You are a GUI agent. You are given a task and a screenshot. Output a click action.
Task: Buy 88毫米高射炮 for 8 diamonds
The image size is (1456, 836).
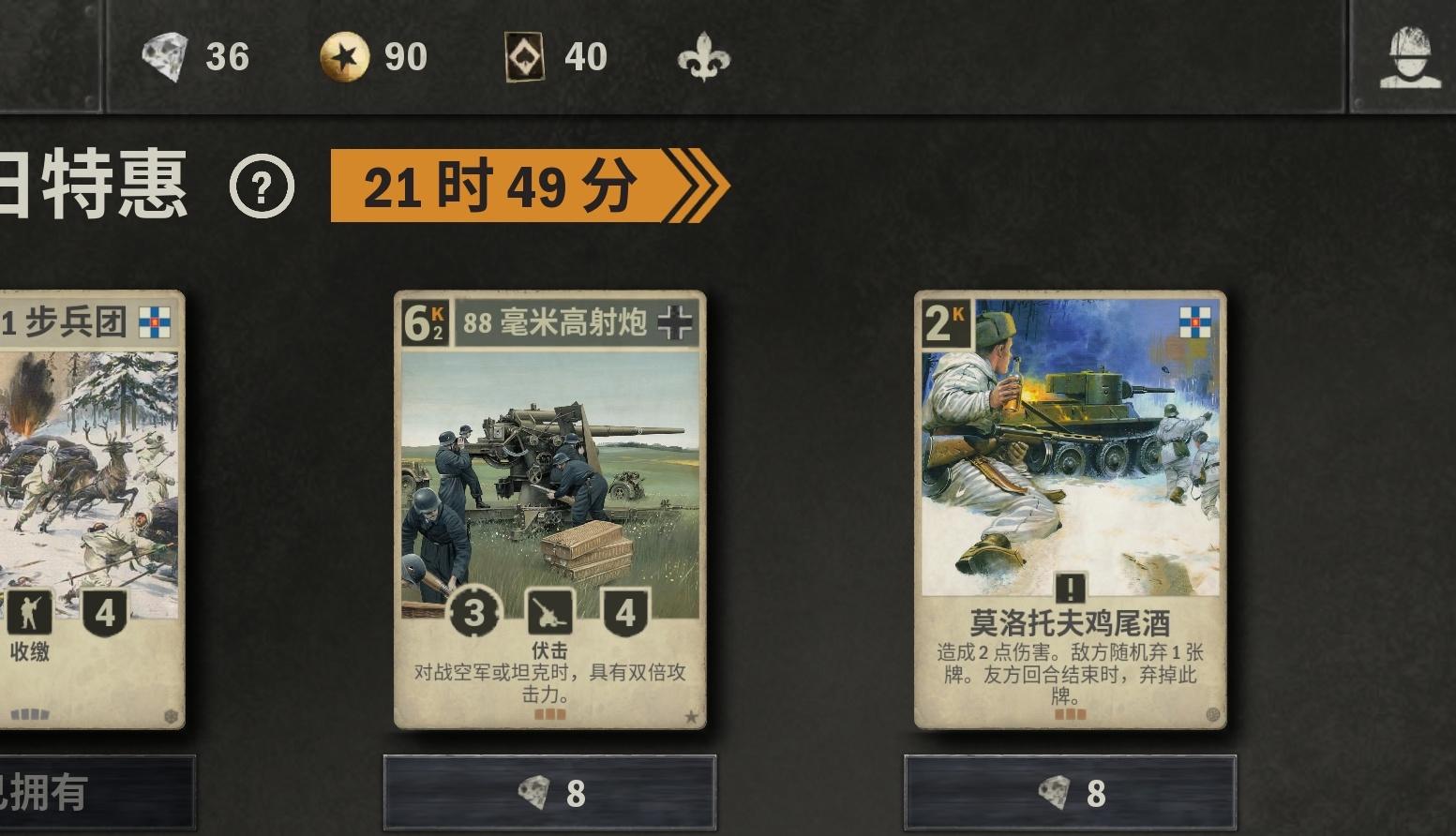tap(549, 793)
